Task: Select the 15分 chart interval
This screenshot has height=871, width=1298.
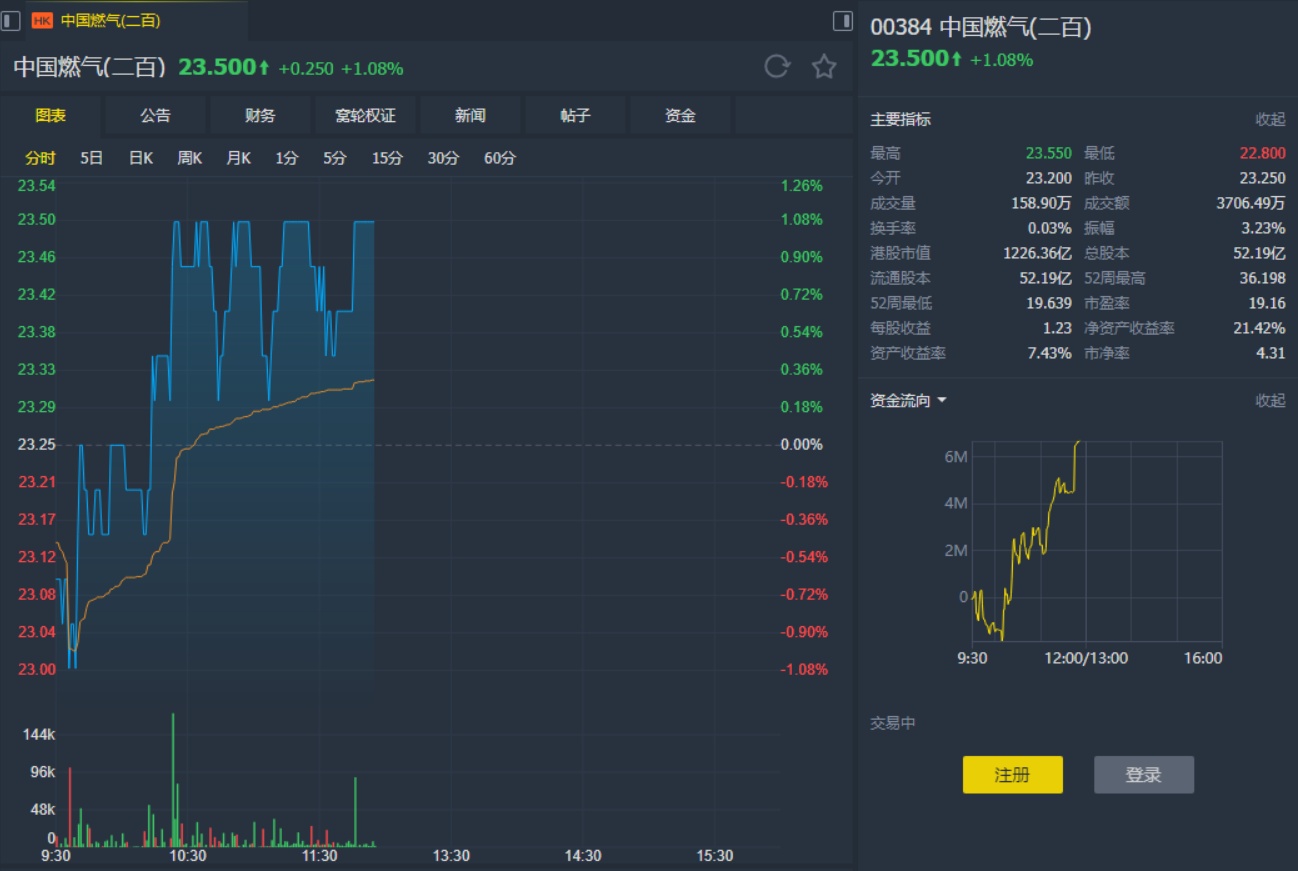Action: pos(388,158)
